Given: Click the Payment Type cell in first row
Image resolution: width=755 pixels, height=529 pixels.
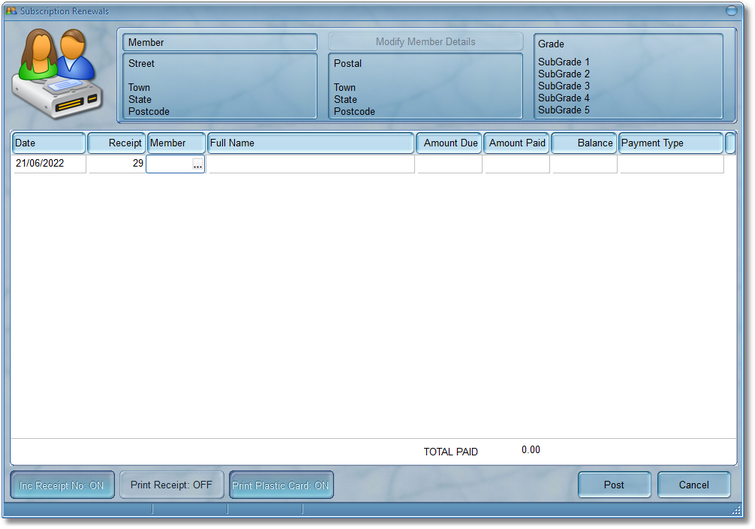Looking at the screenshot, I should tap(670, 164).
